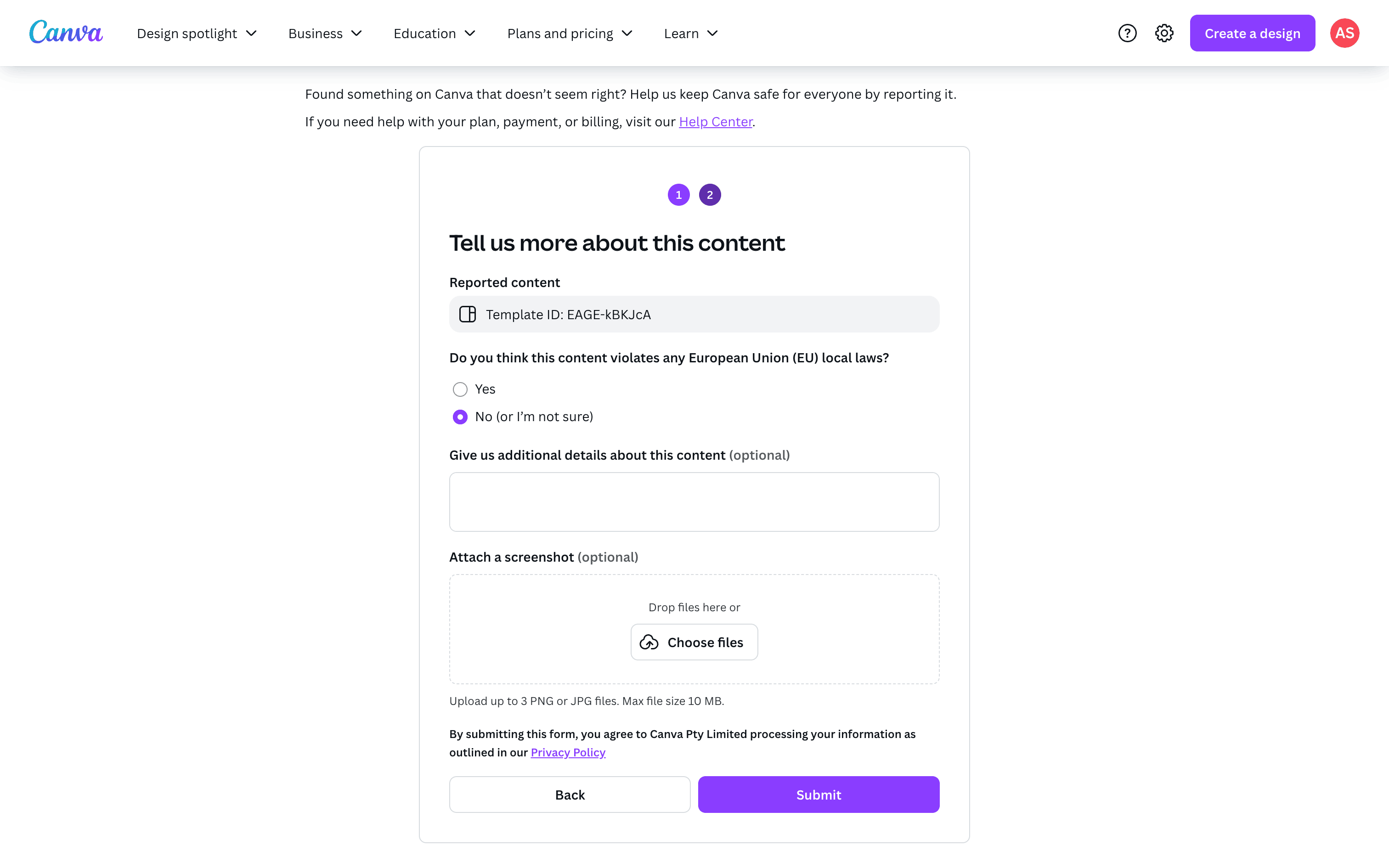This screenshot has width=1389, height=868.
Task: Click the cloud upload icon
Action: click(x=649, y=643)
